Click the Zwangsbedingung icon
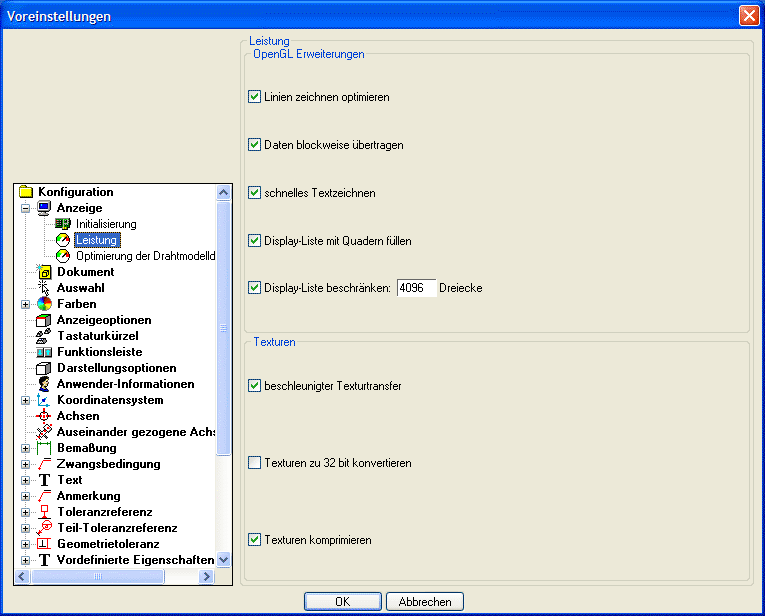 pos(44,464)
